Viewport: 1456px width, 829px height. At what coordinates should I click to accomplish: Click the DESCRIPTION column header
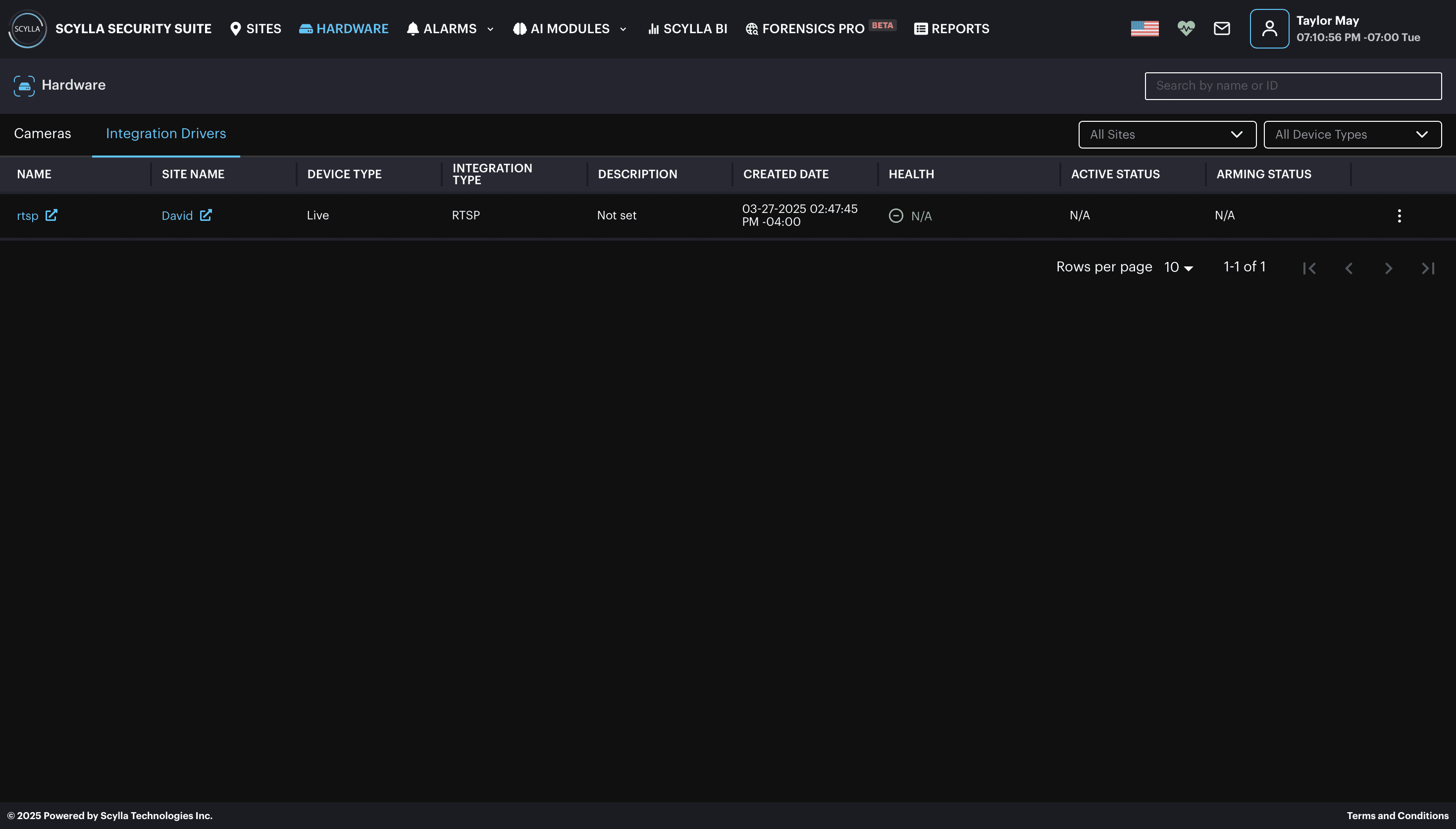637,174
